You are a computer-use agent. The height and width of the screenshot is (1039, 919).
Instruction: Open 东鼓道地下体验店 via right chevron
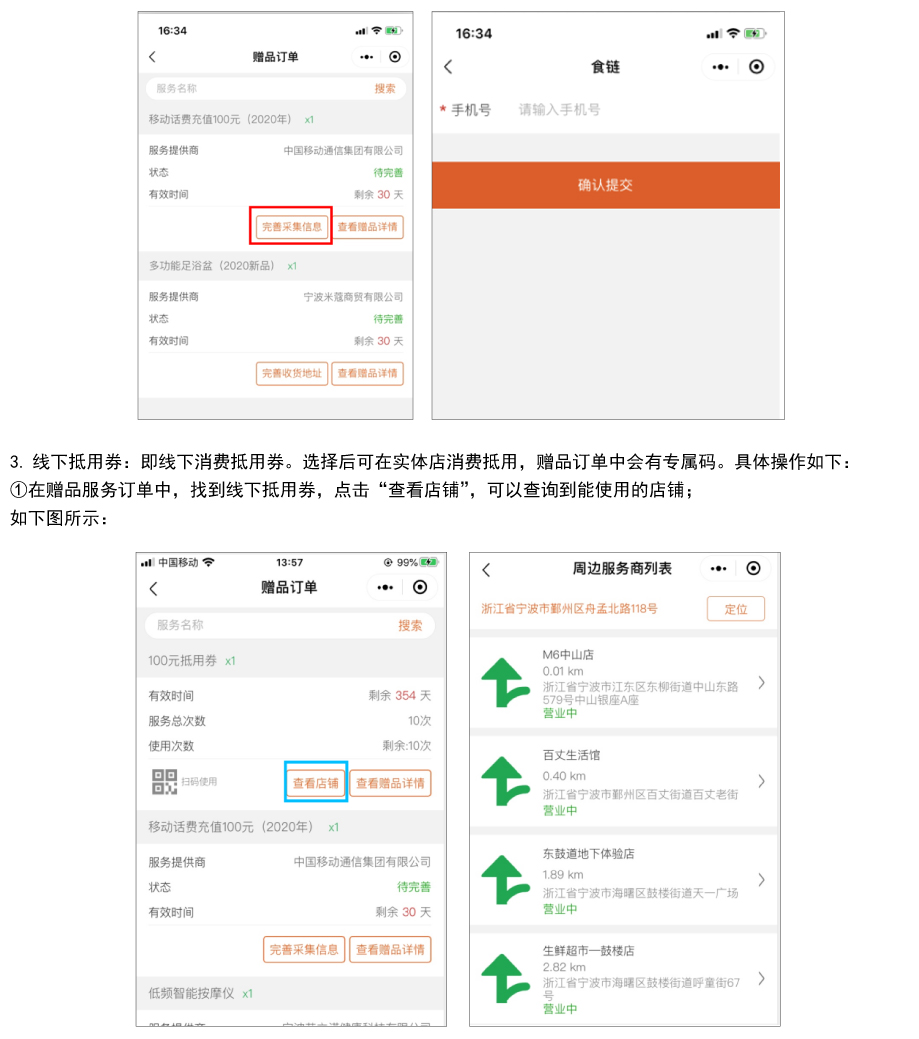click(x=761, y=880)
